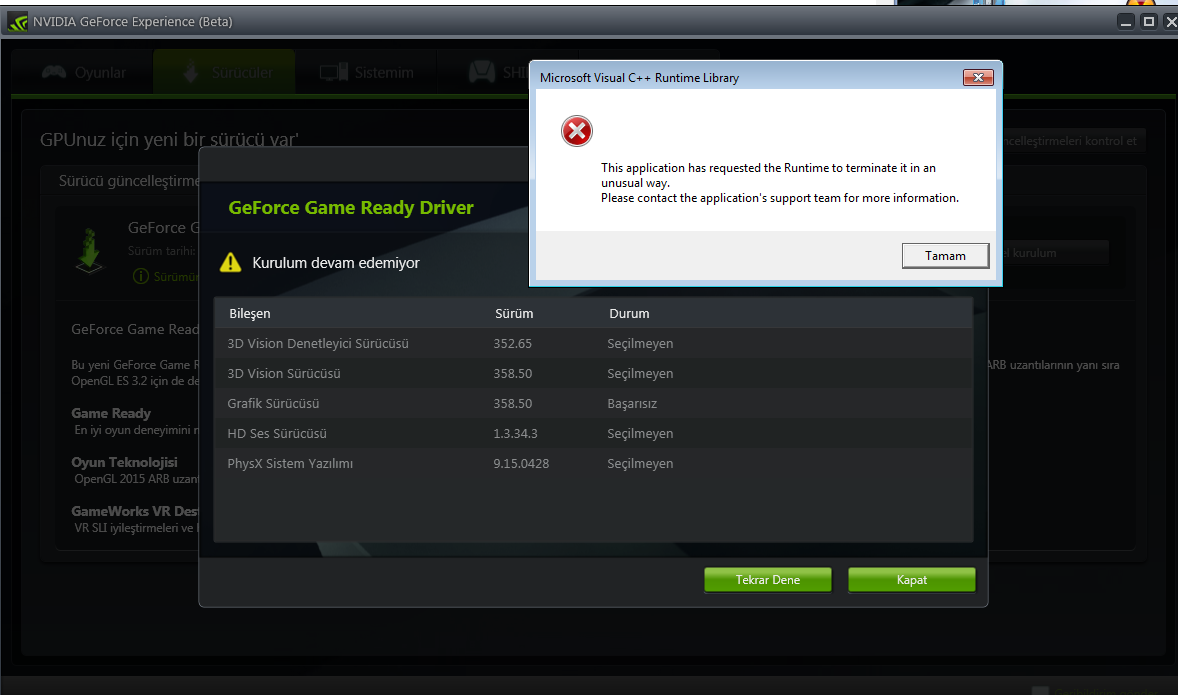The height and width of the screenshot is (695, 1178).
Task: Click the monitor icon on Sistemim tab
Action: click(x=334, y=72)
